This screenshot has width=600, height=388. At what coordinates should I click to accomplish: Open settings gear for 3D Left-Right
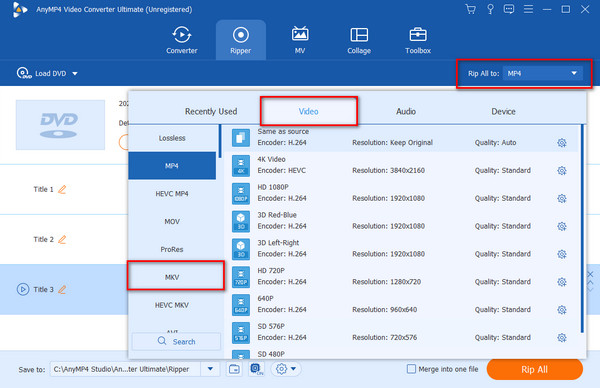click(x=561, y=254)
